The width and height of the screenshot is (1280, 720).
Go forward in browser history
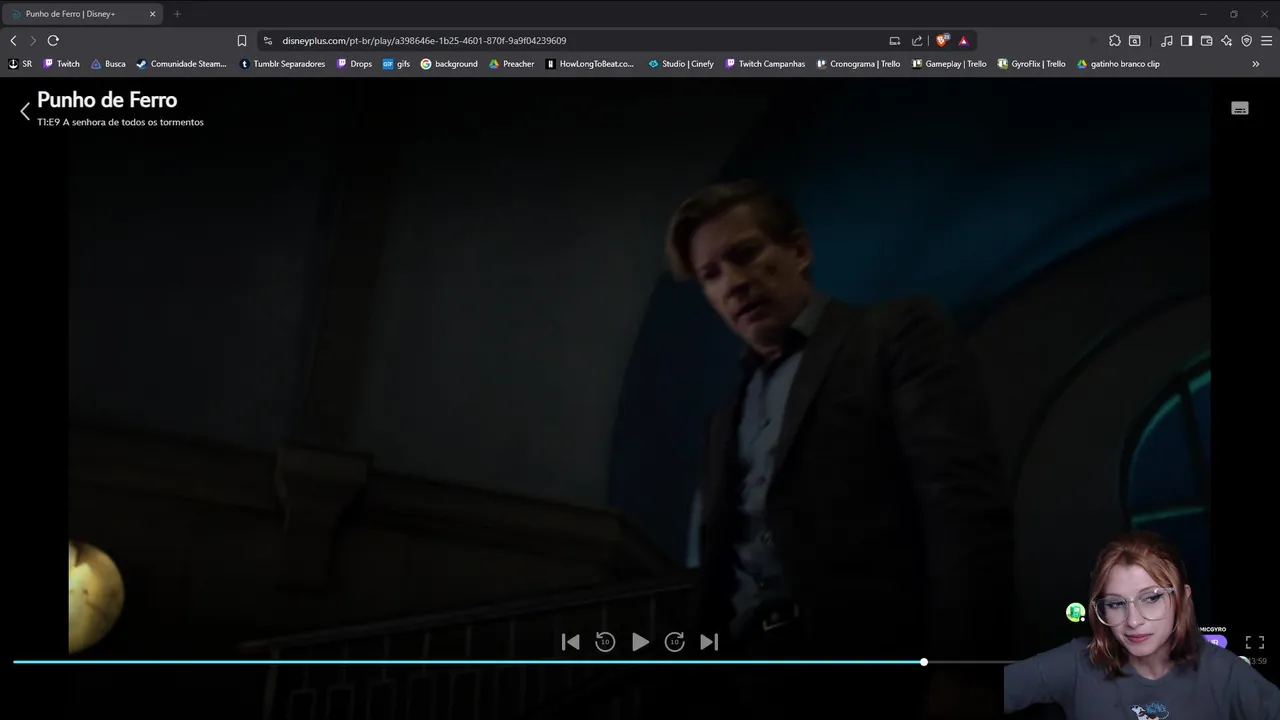pyautogui.click(x=33, y=40)
